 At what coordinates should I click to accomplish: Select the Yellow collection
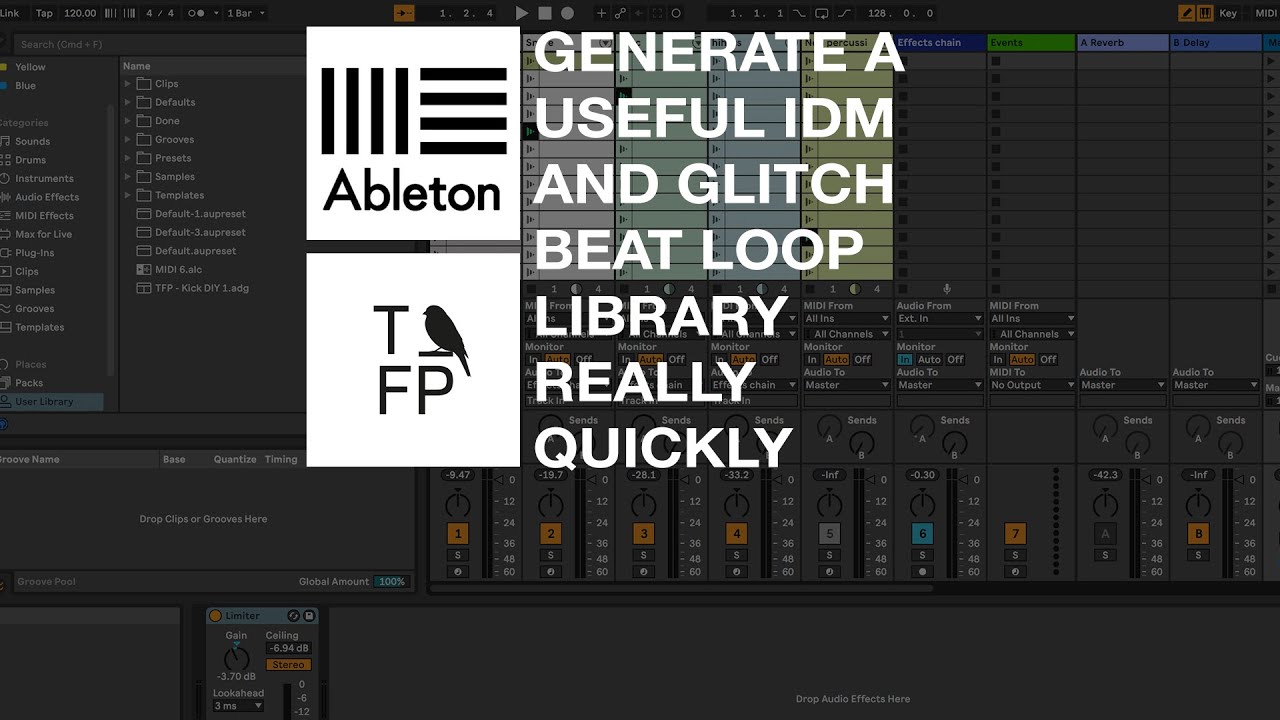(x=30, y=67)
